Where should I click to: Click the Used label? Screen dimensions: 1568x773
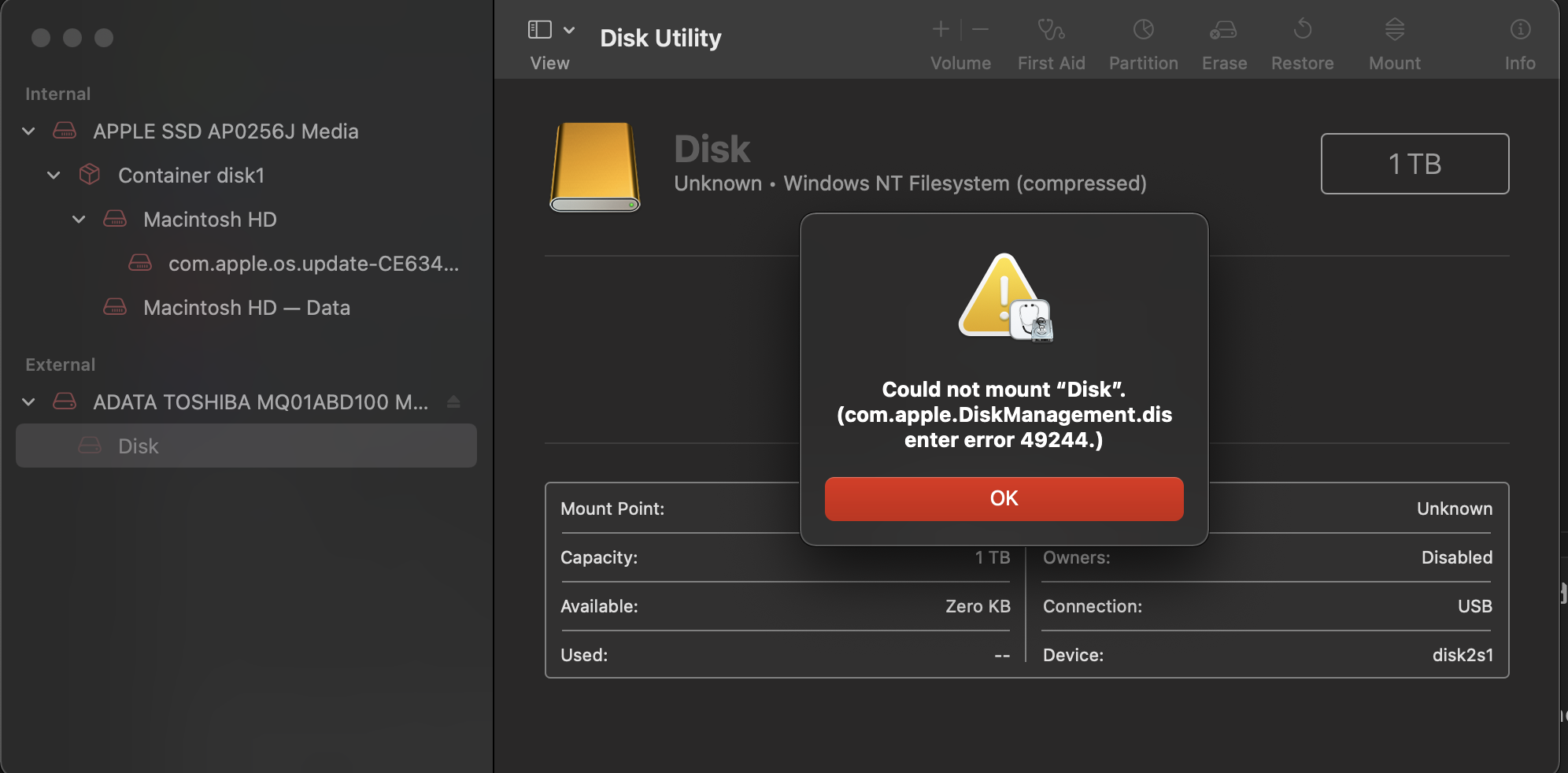click(x=584, y=655)
